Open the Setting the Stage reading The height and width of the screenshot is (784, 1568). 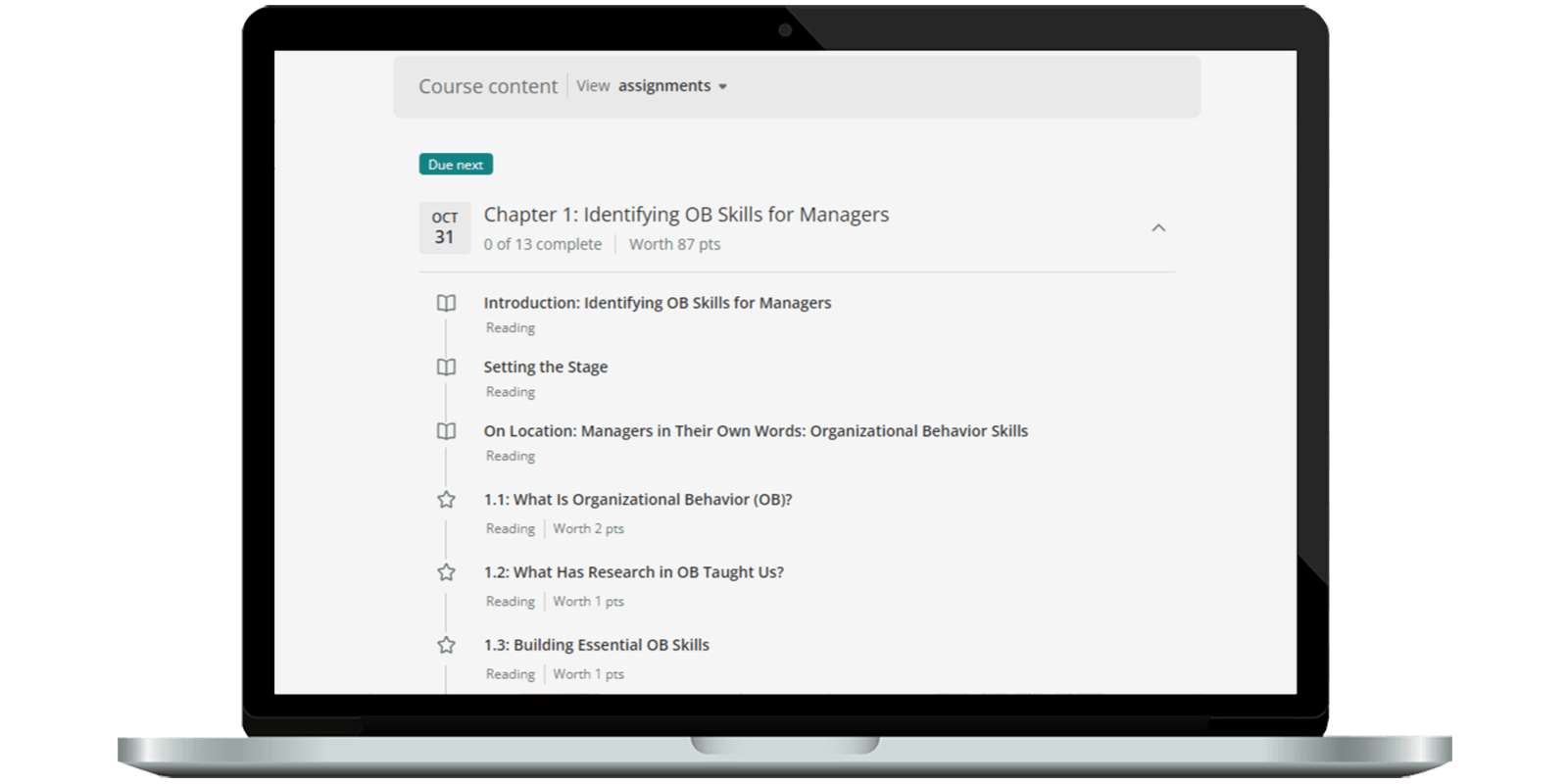[545, 367]
